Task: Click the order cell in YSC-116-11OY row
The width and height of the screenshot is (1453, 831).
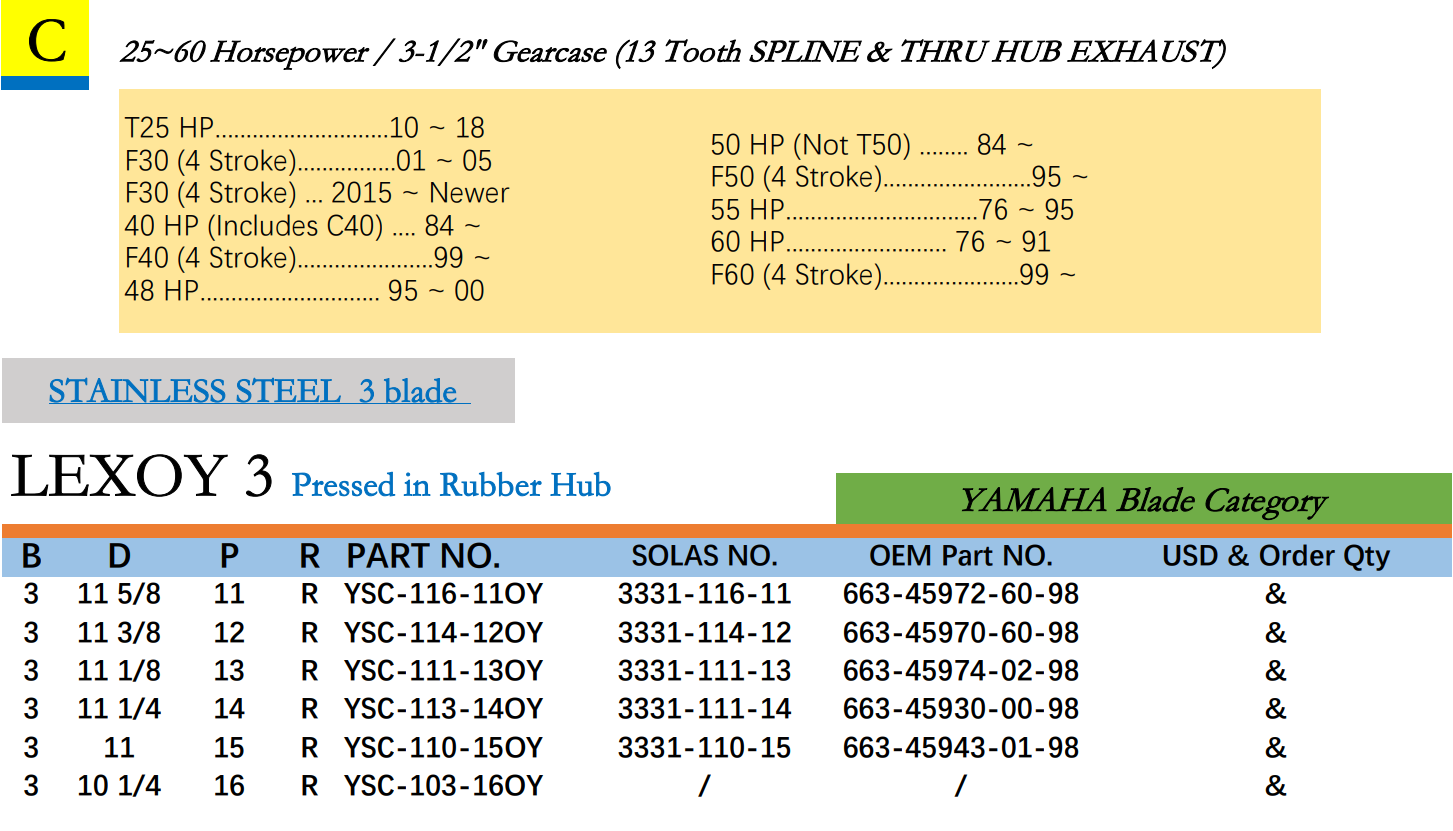Action: 1276,594
